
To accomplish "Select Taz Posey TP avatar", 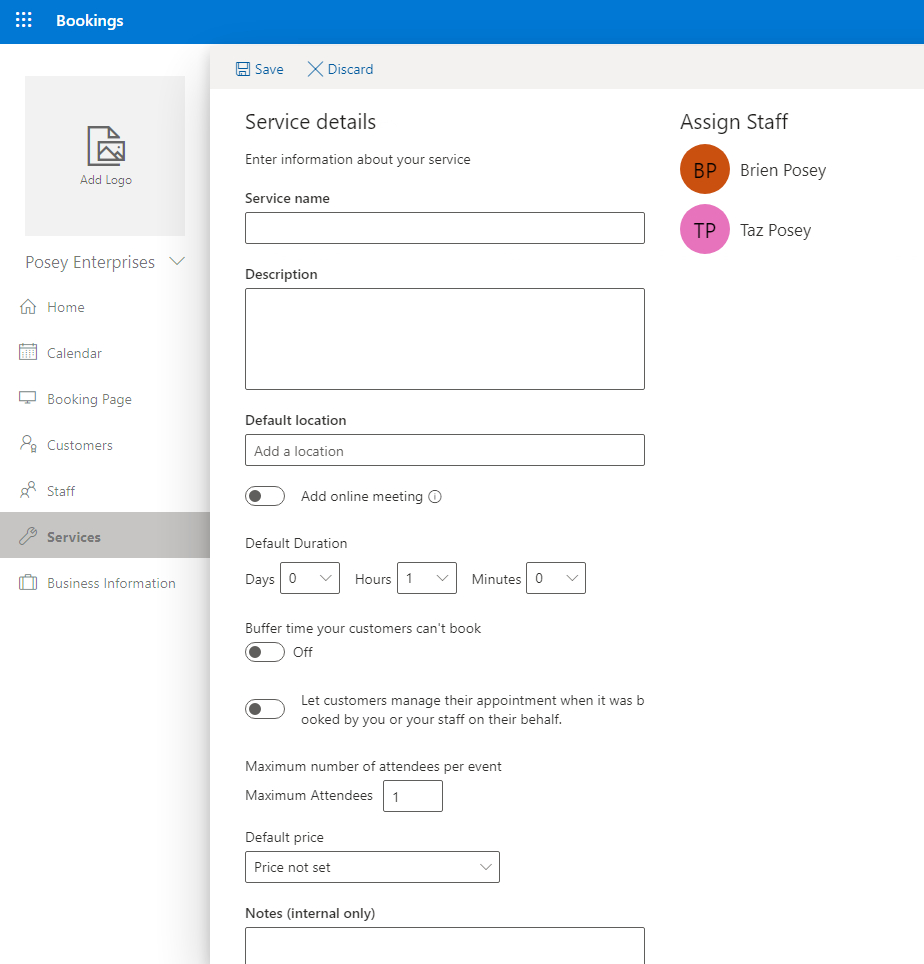I will [705, 229].
